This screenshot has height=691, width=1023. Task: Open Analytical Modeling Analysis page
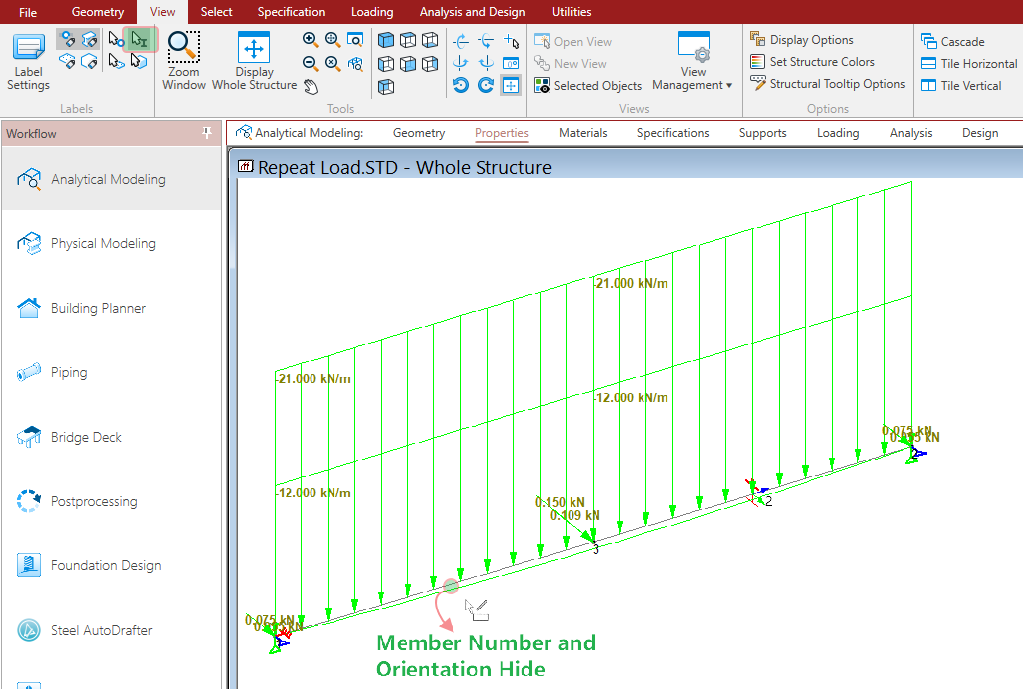coord(911,133)
